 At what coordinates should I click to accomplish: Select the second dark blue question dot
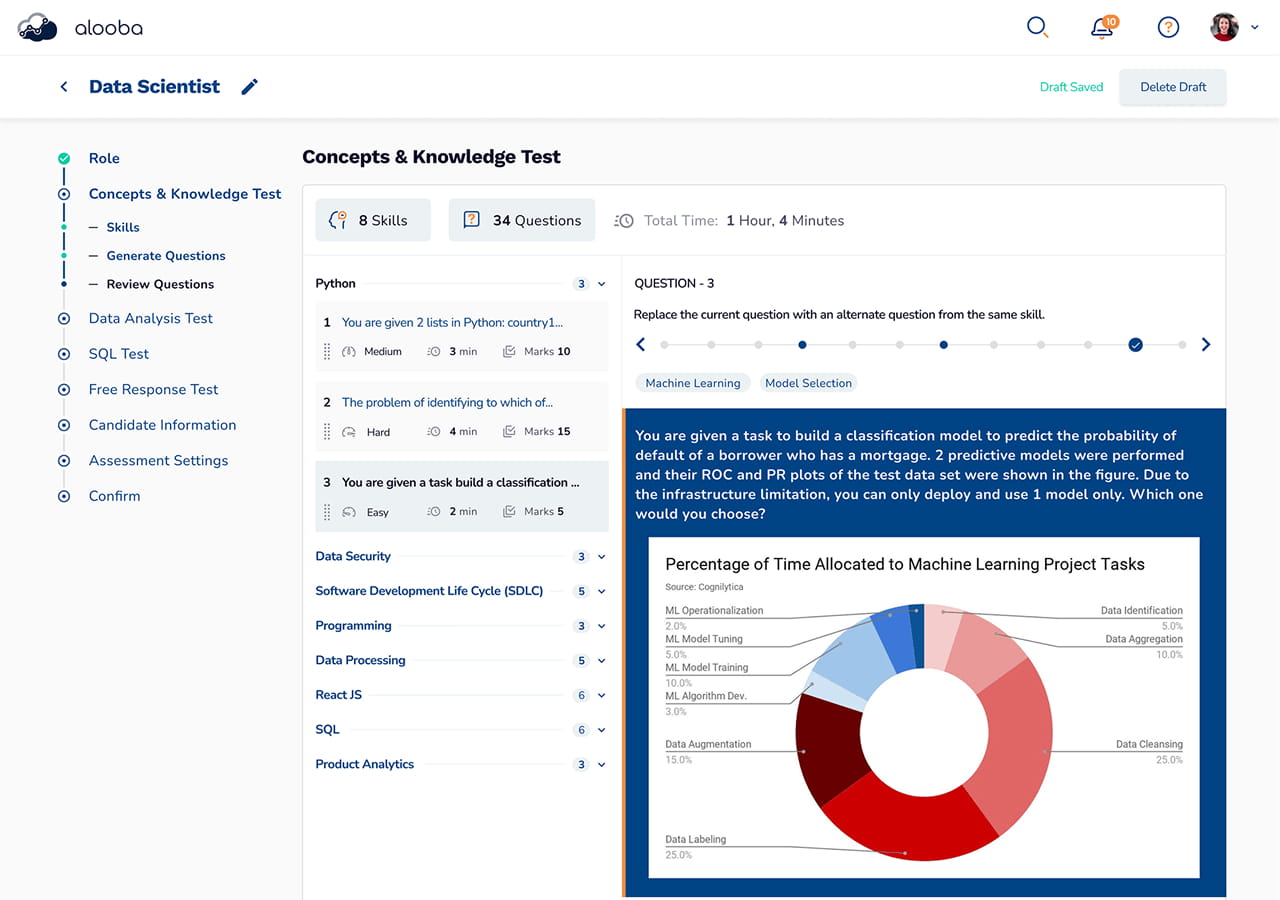coord(943,345)
